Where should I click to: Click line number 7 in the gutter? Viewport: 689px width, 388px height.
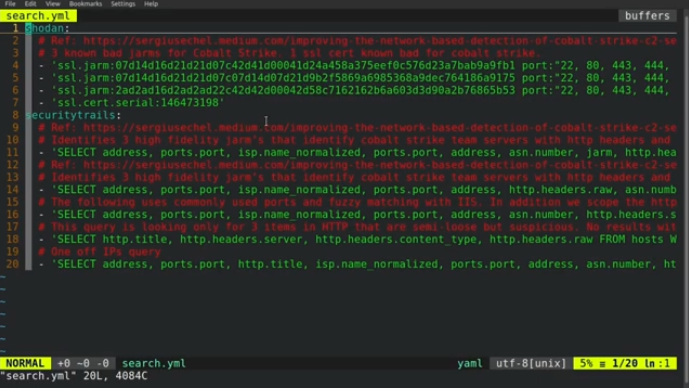16,103
